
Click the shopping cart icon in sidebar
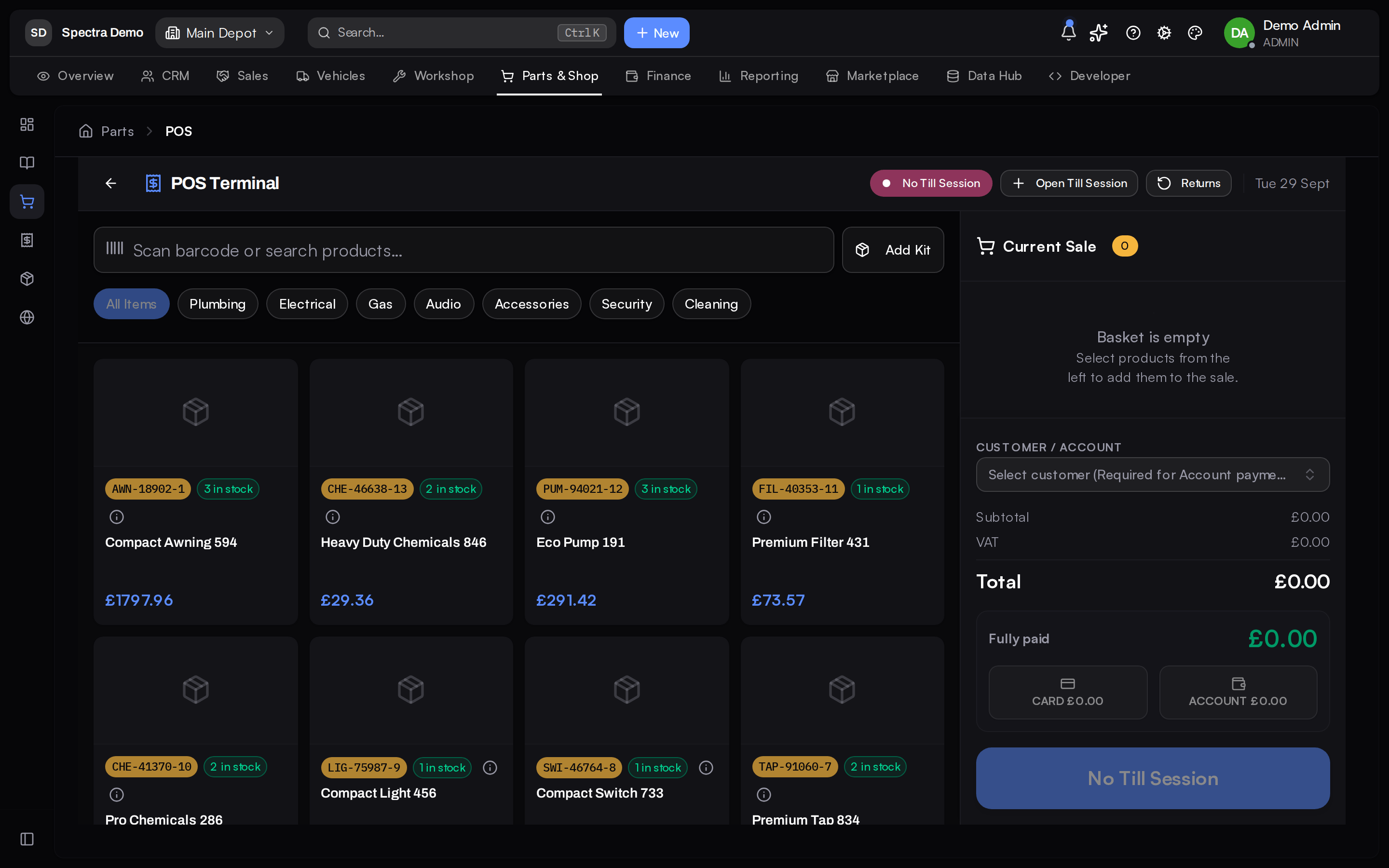[27, 202]
